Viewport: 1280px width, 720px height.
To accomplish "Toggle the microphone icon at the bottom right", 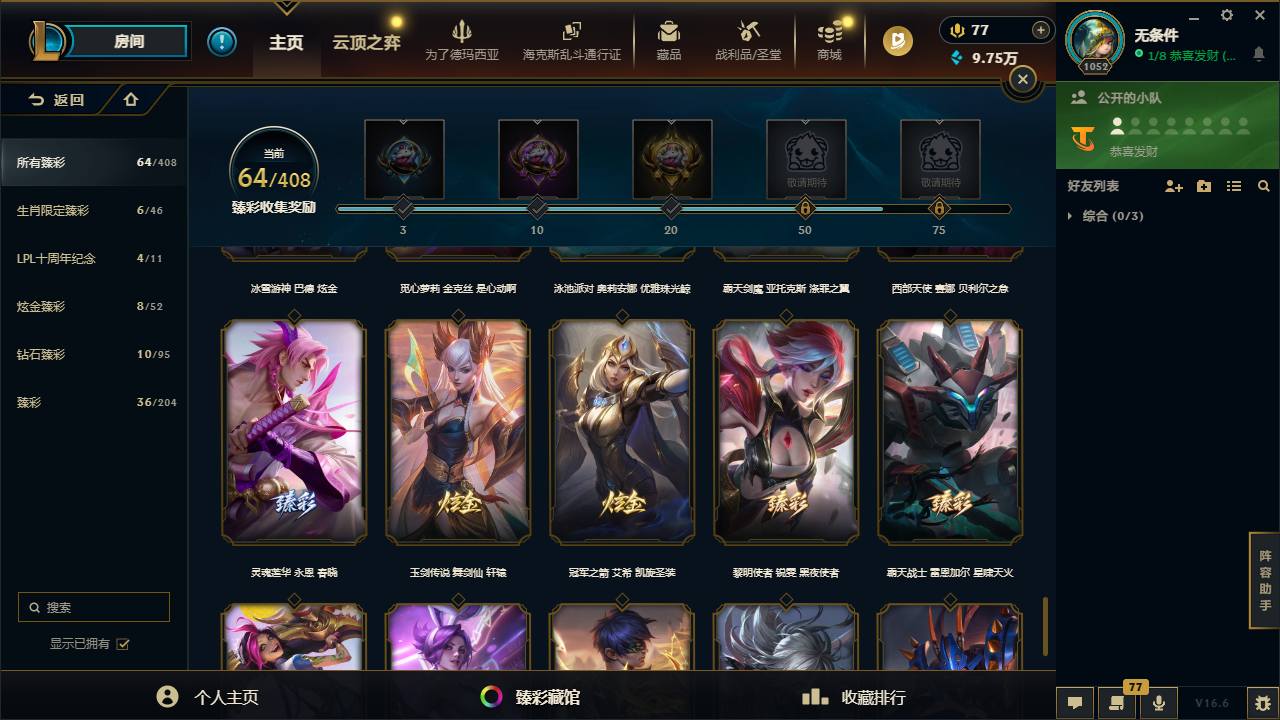I will 1159,703.
